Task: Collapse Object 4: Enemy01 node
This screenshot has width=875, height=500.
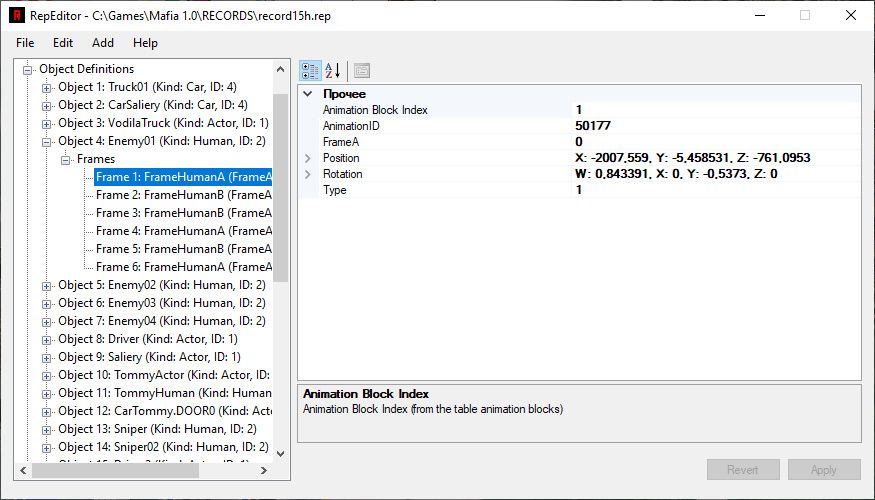Action: [46, 142]
